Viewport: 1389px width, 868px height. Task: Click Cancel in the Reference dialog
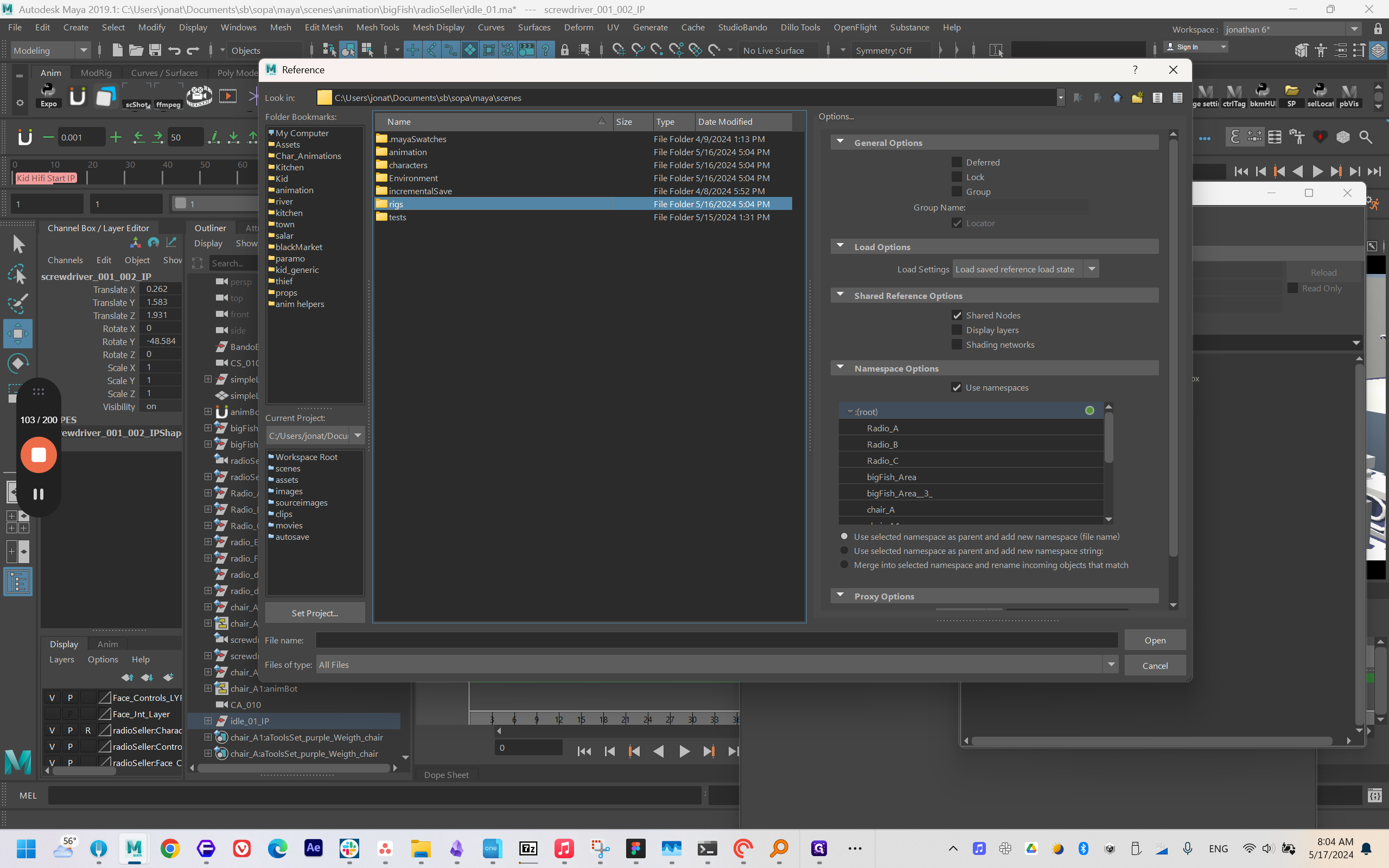coord(1155,666)
